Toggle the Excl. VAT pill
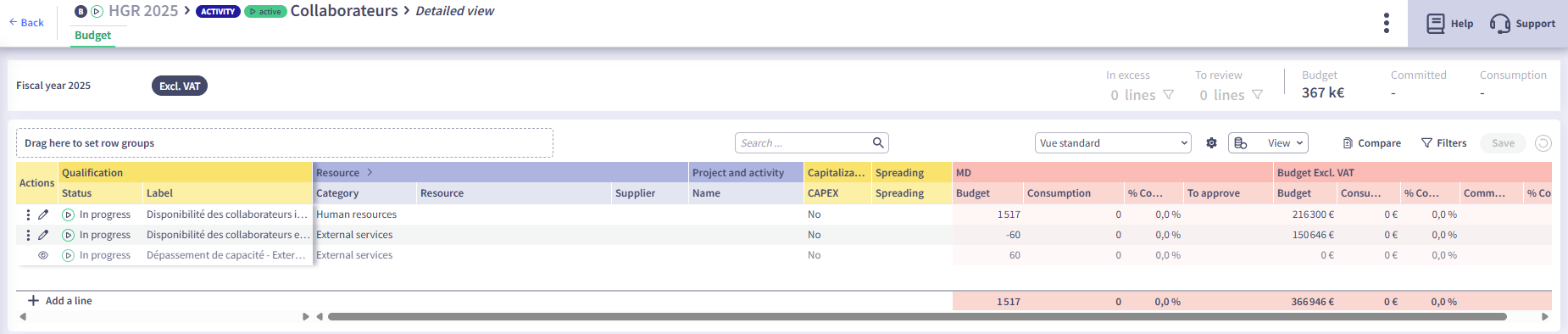The width and height of the screenshot is (1568, 334). [x=180, y=86]
